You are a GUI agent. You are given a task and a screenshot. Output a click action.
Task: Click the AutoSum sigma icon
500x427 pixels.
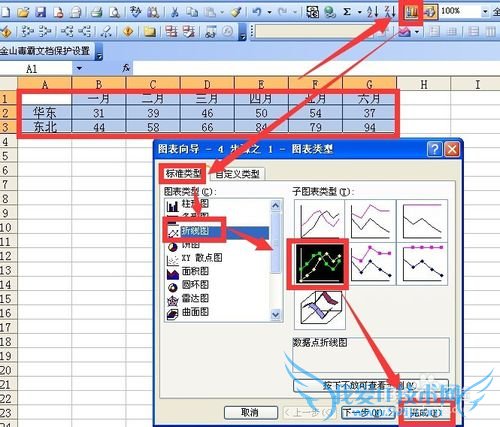coord(347,12)
